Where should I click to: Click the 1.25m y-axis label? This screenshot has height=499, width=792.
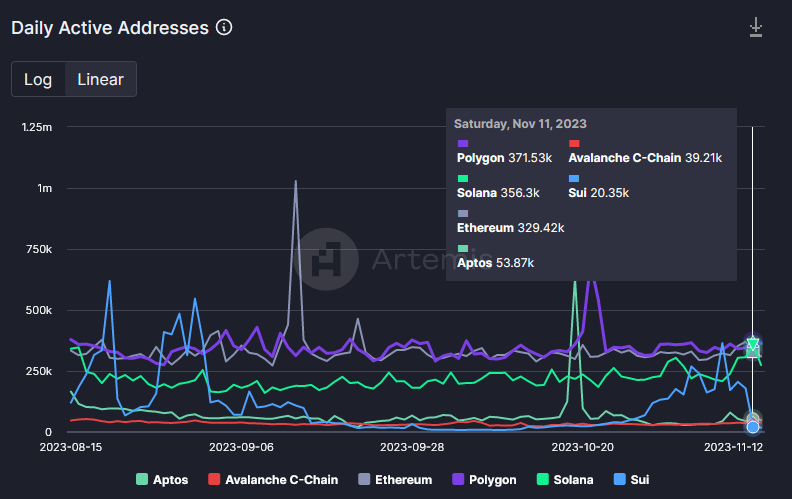click(x=36, y=127)
